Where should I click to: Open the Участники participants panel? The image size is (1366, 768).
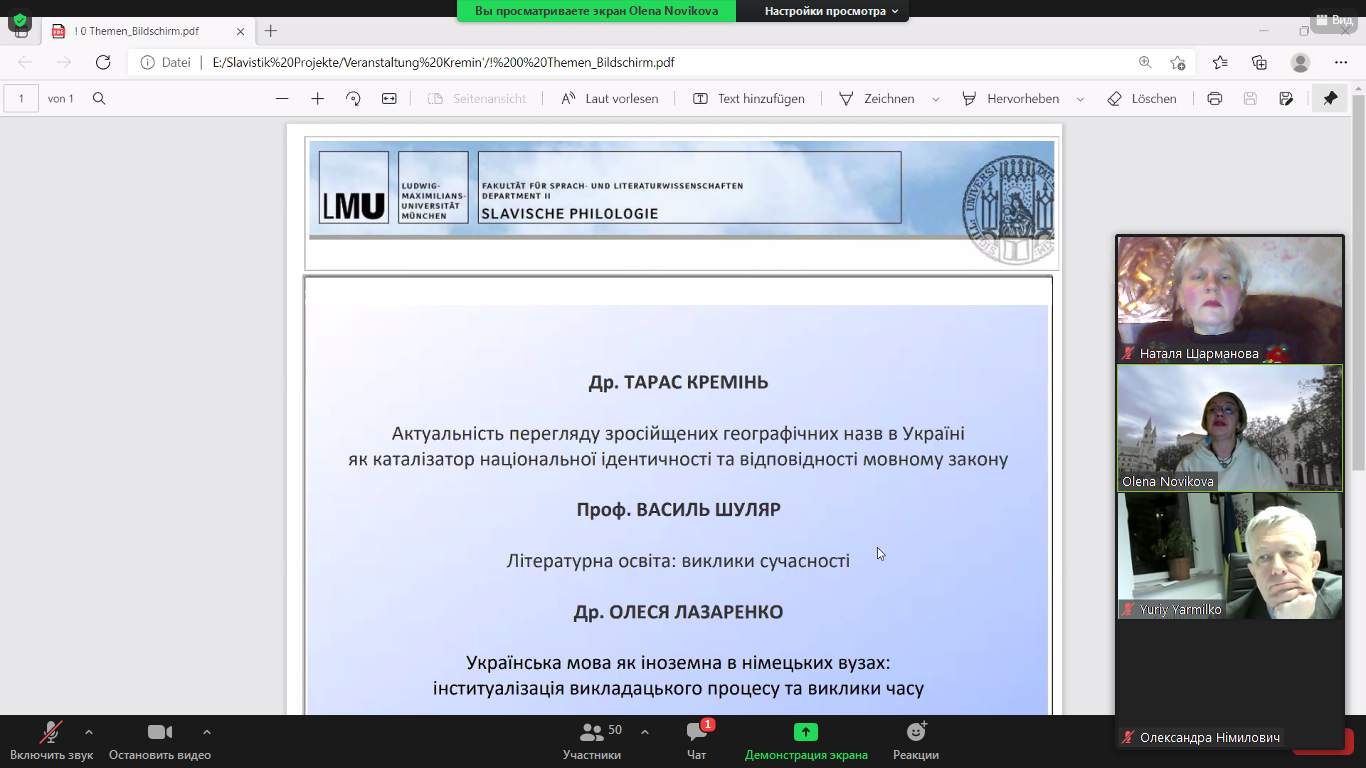(592, 739)
